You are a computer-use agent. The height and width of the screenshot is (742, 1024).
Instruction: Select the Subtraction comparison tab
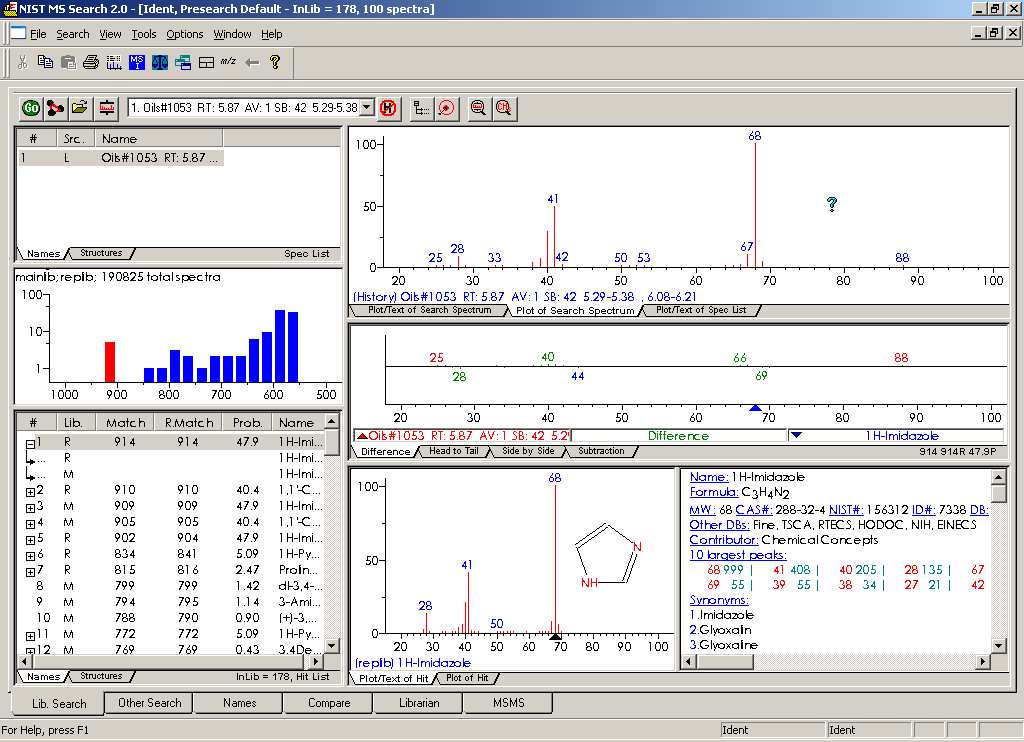pyautogui.click(x=601, y=451)
